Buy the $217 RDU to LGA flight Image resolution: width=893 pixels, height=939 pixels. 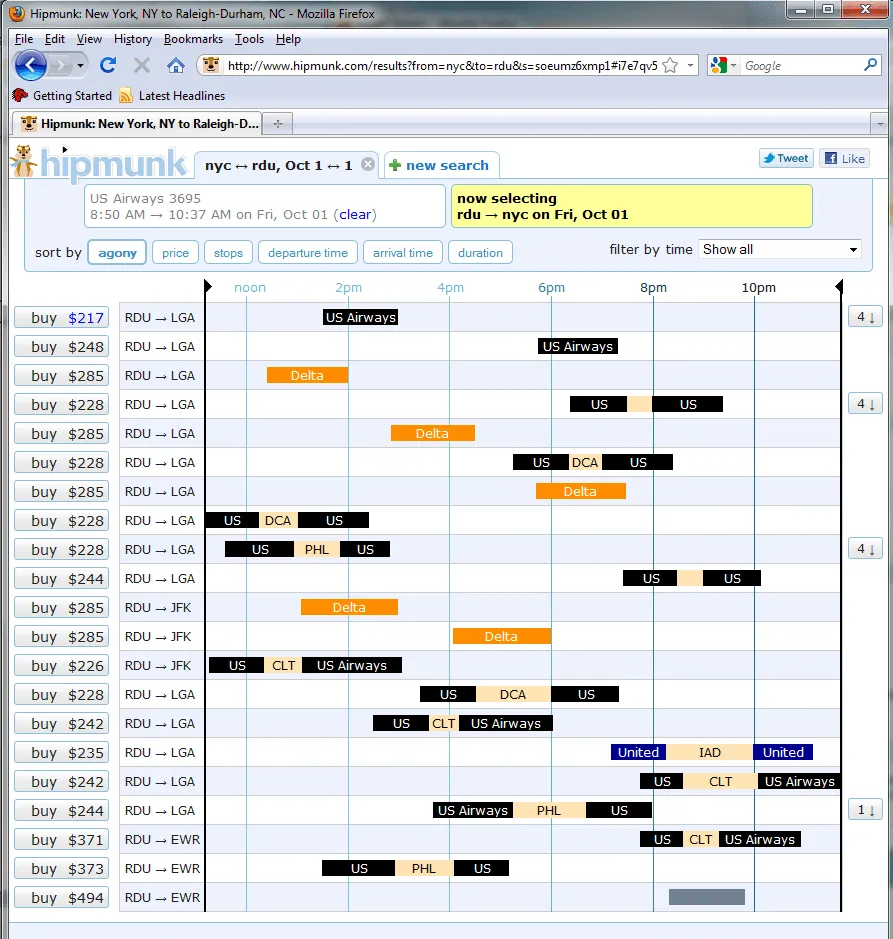point(62,317)
